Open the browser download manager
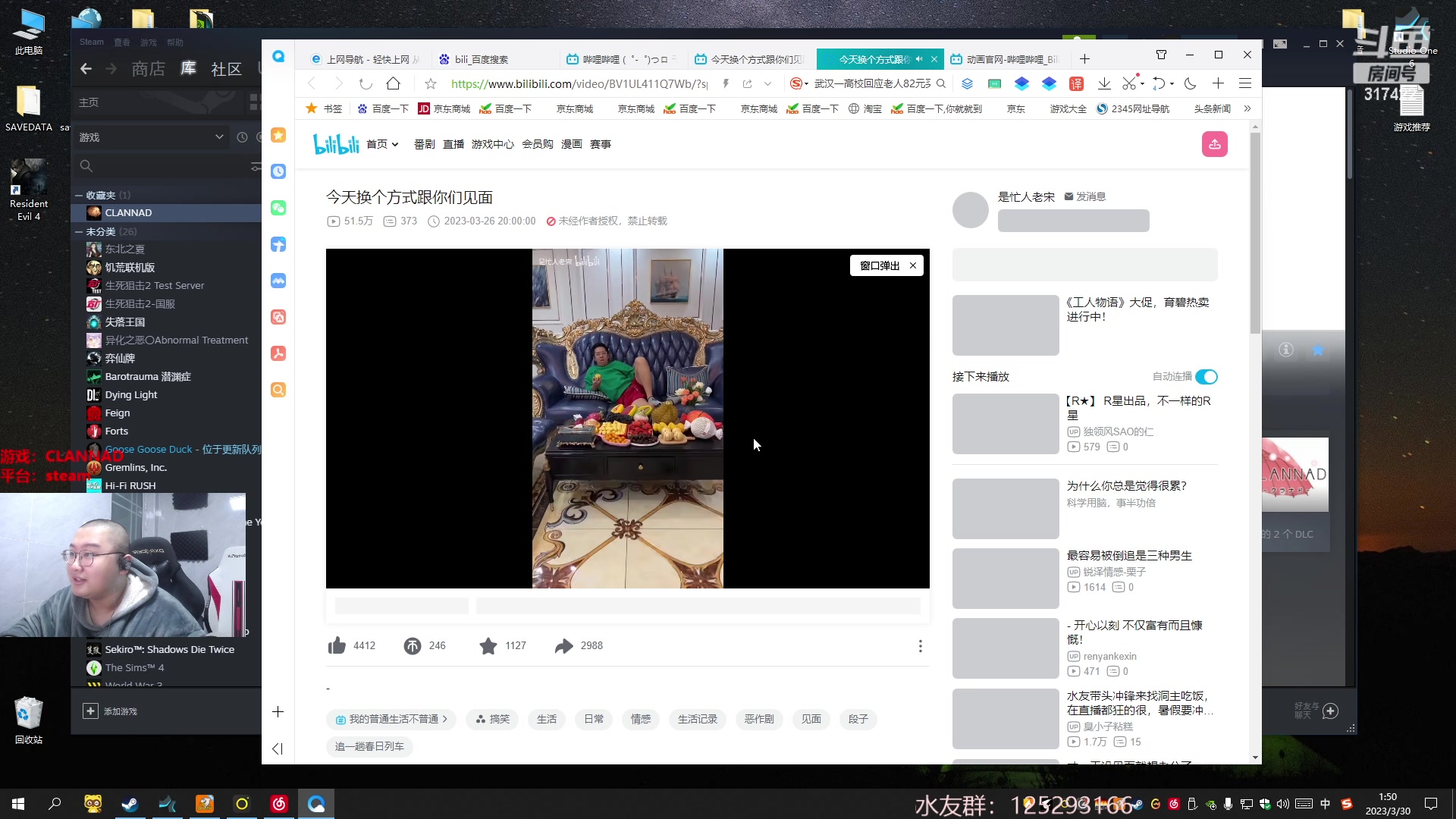 coord(1105,83)
